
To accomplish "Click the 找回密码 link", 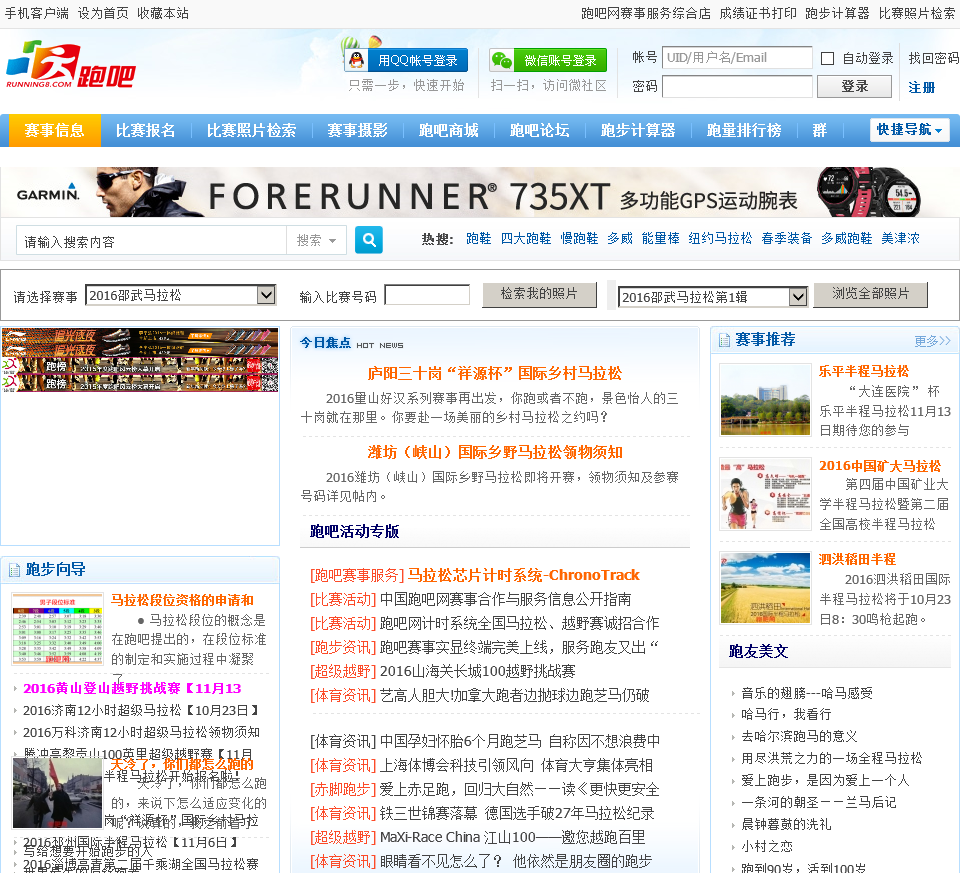I will tap(933, 58).
